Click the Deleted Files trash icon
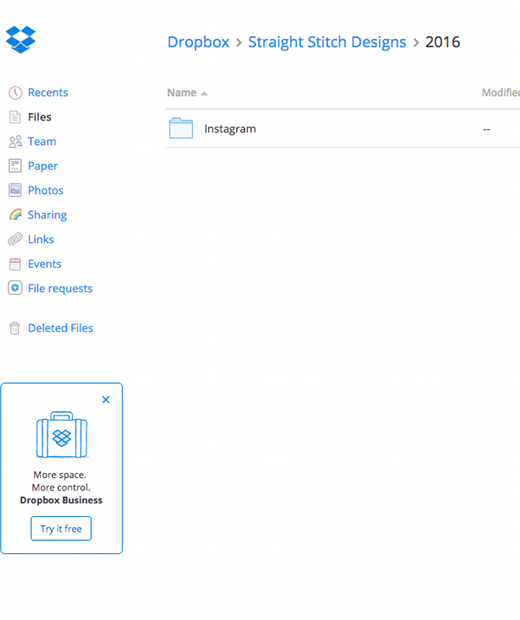The width and height of the screenshot is (520, 620). coord(15,328)
